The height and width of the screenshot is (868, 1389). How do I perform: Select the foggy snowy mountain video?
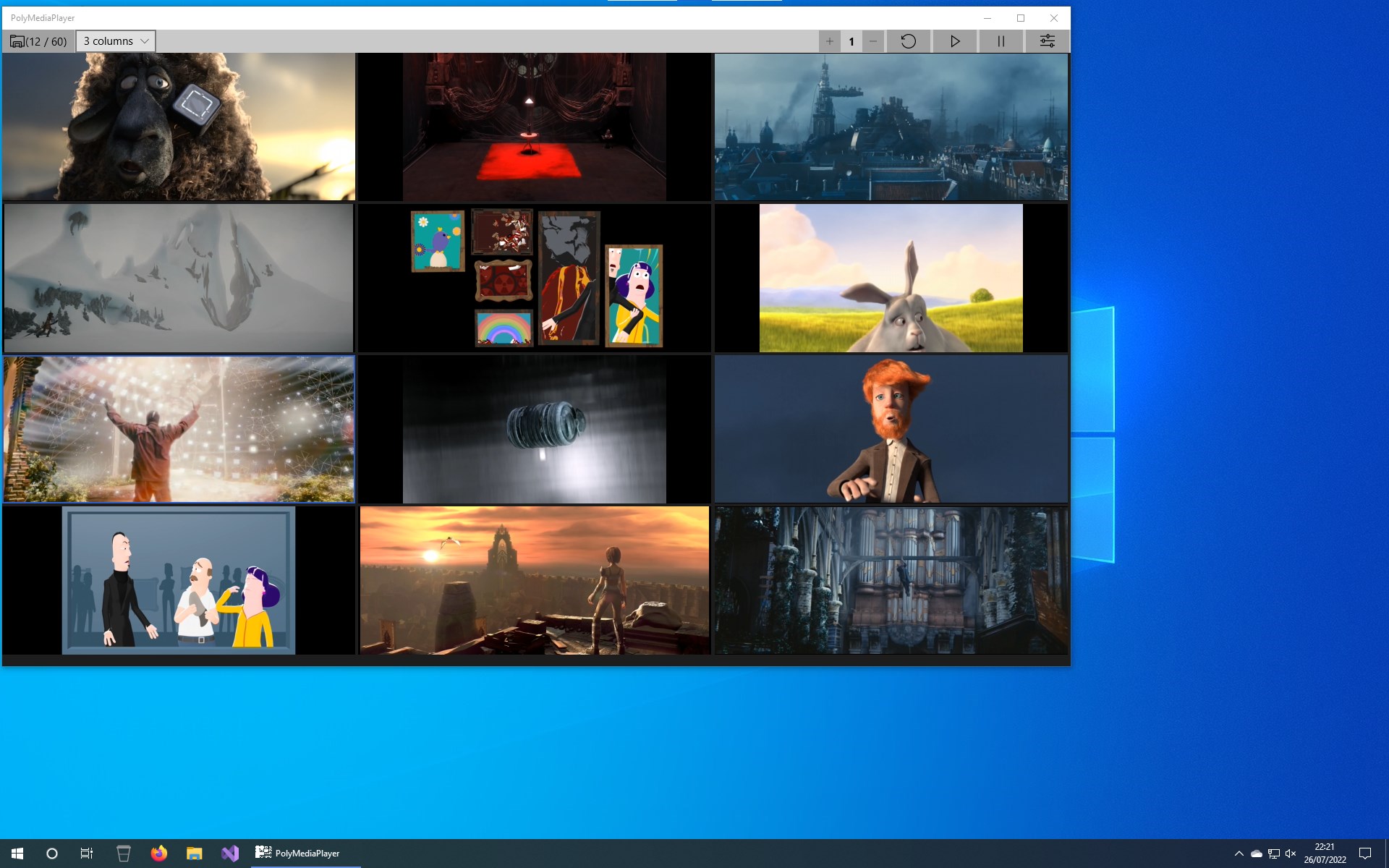pos(179,278)
